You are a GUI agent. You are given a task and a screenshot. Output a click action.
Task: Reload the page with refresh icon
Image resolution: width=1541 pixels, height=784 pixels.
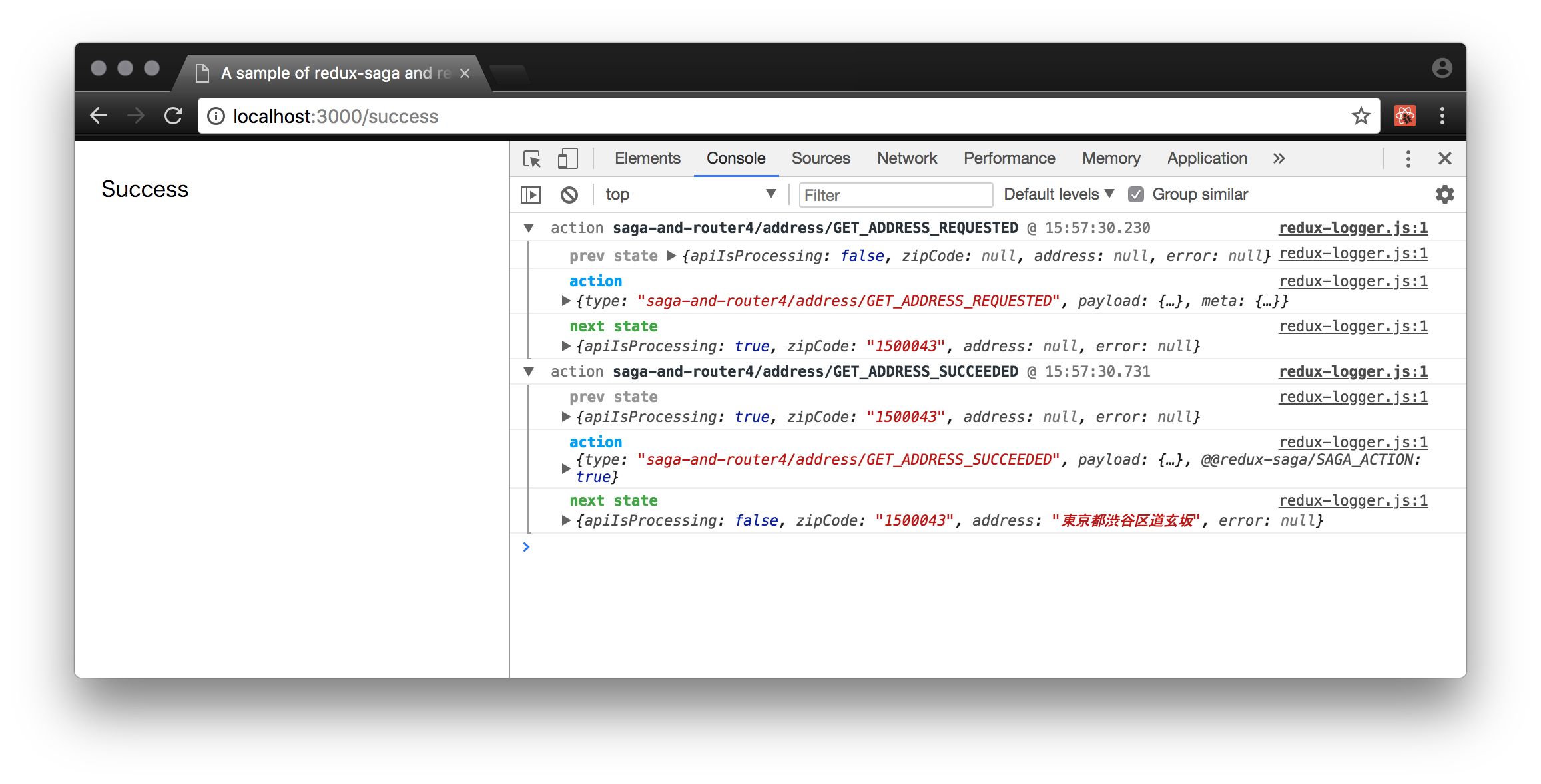coord(174,116)
